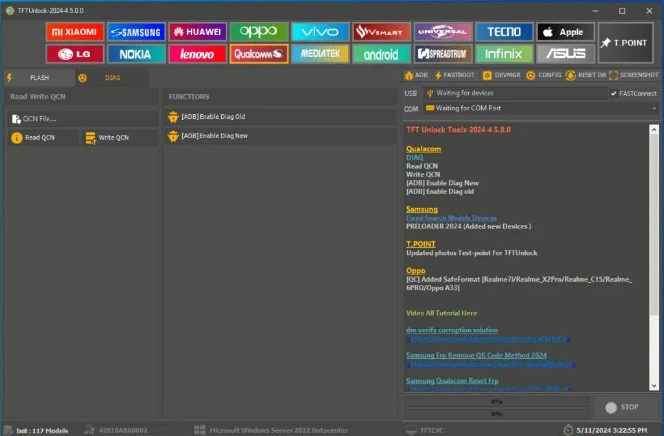Open the FASTBOOT toolbar option
The width and height of the screenshot is (664, 436).
point(455,75)
